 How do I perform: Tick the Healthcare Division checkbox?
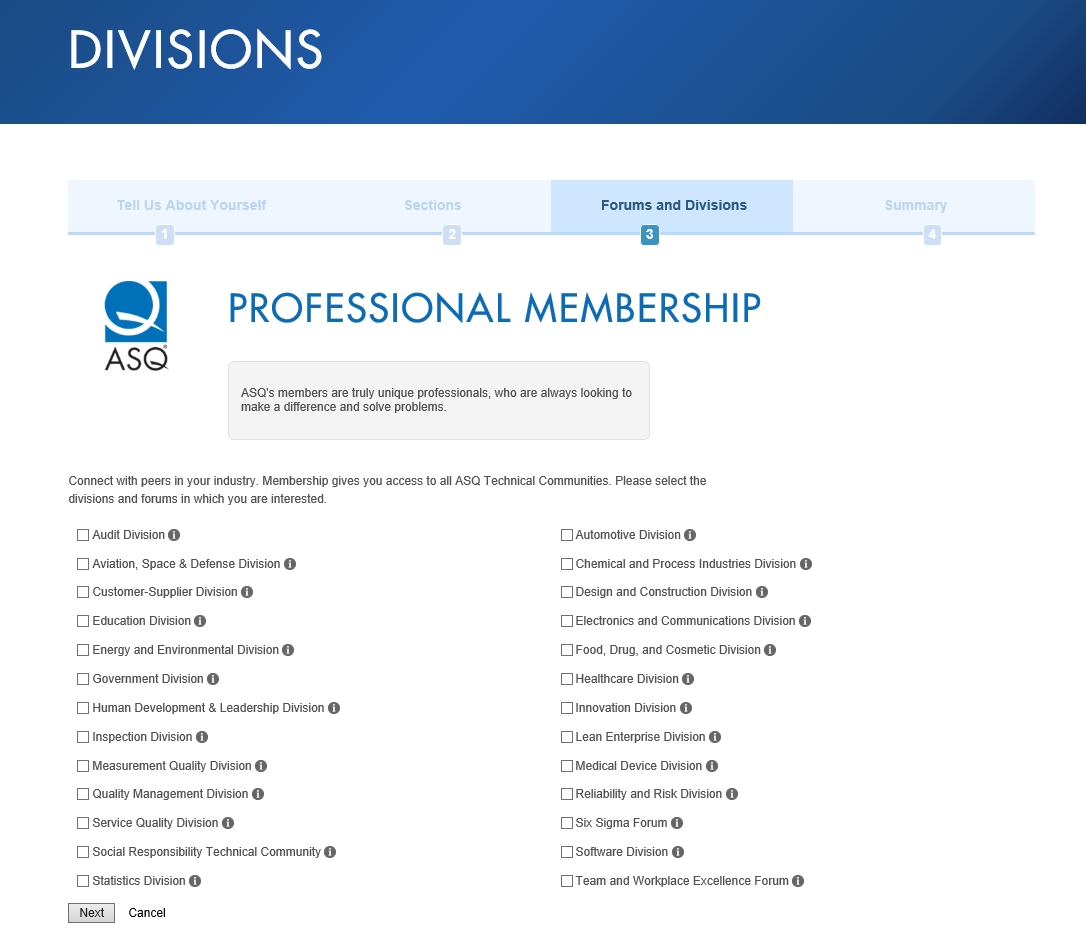click(x=567, y=679)
